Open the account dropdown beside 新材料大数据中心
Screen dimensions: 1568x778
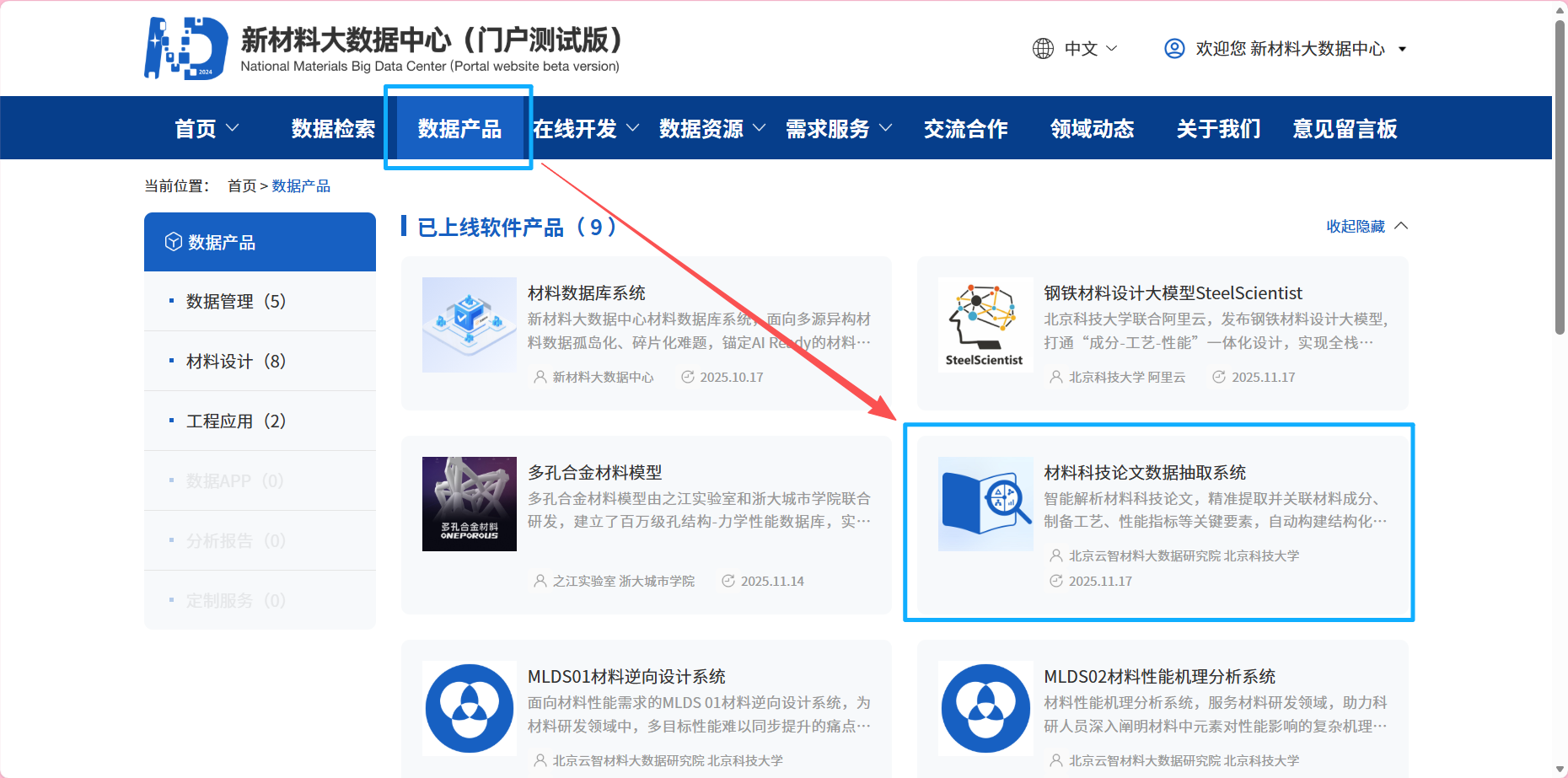pyautogui.click(x=1403, y=49)
